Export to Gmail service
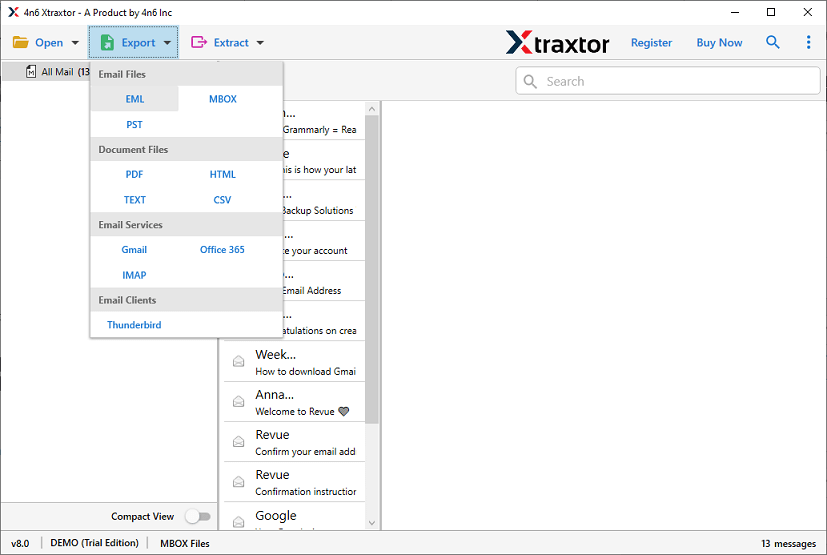This screenshot has height=555, width=827. click(134, 250)
